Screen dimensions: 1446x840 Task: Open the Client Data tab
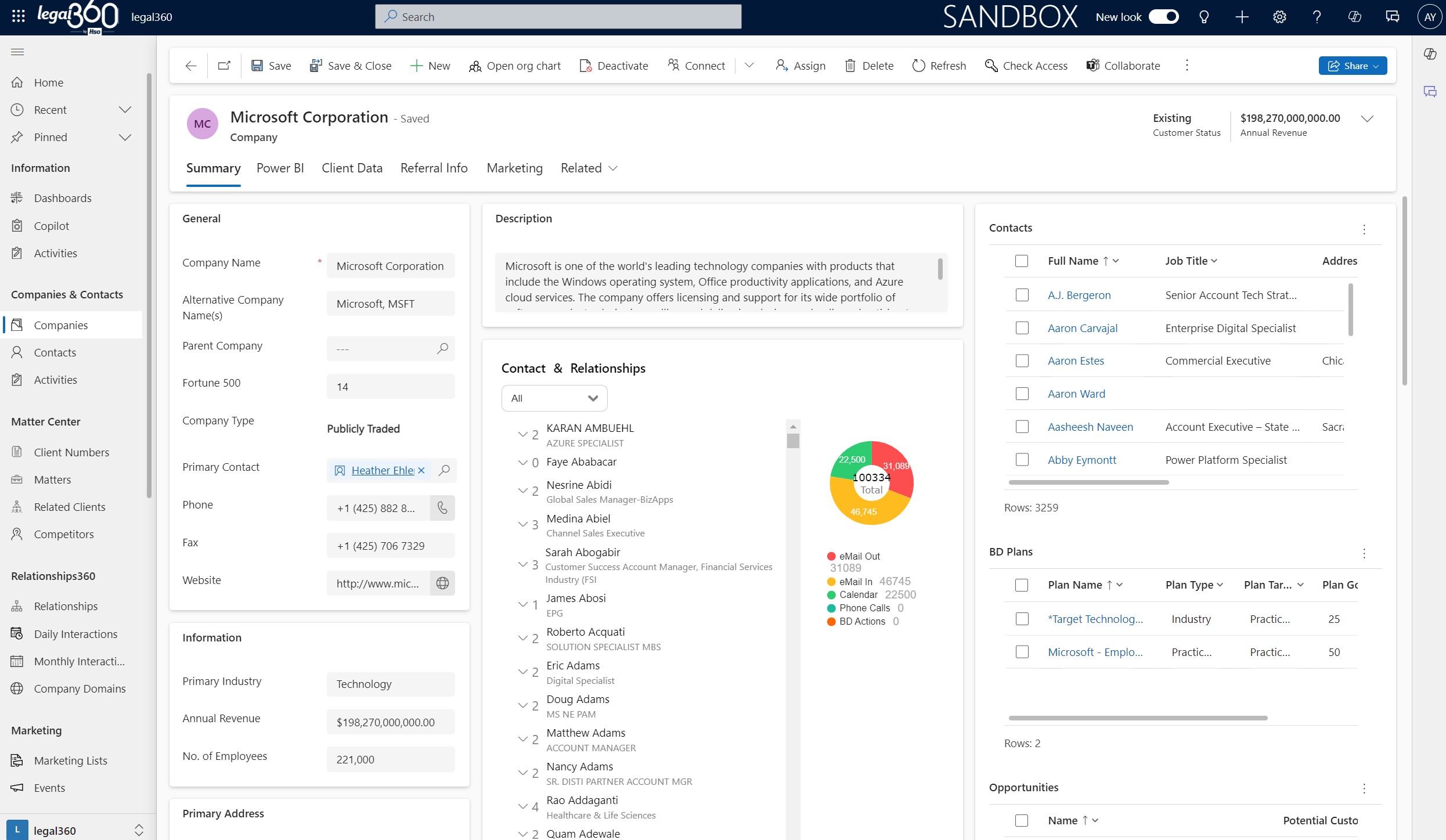click(x=352, y=168)
